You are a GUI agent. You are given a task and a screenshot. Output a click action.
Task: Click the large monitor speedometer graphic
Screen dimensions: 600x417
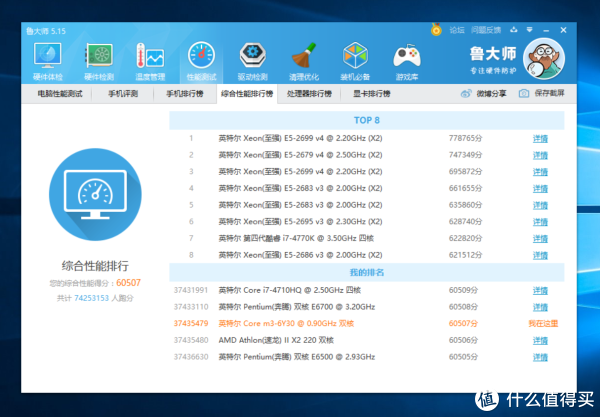tap(95, 194)
